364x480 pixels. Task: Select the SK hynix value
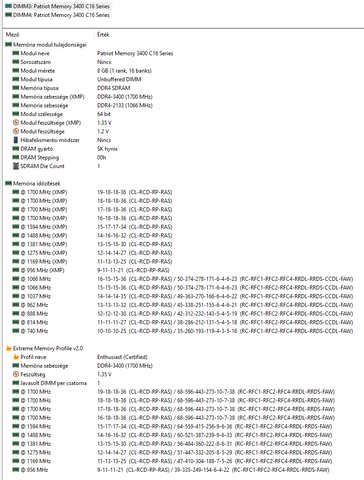[107, 149]
